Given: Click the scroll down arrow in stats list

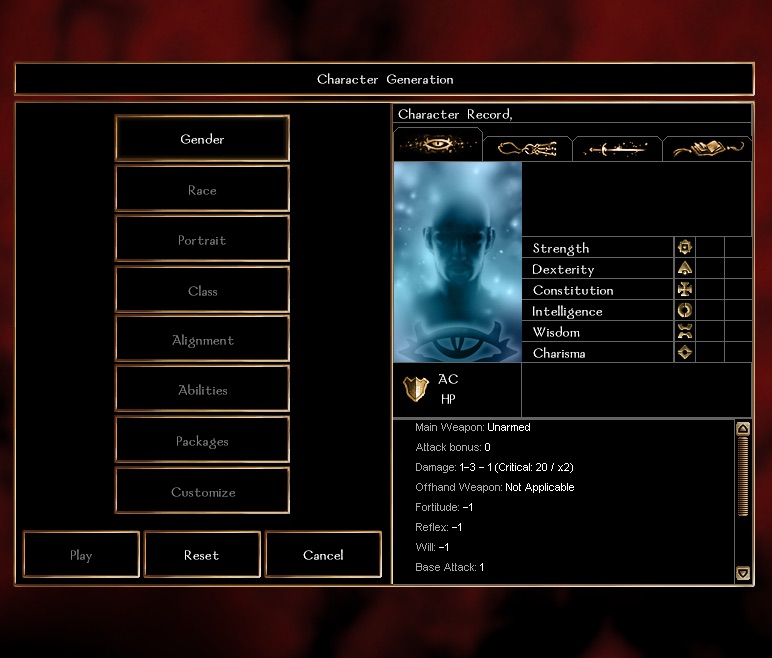Looking at the screenshot, I should (x=743, y=573).
